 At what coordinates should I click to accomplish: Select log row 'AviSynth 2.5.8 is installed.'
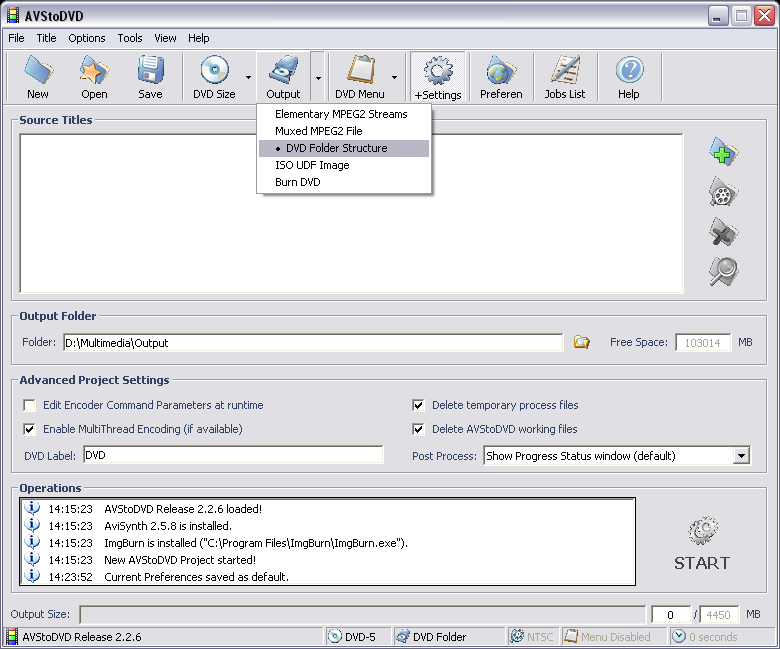coord(327,526)
